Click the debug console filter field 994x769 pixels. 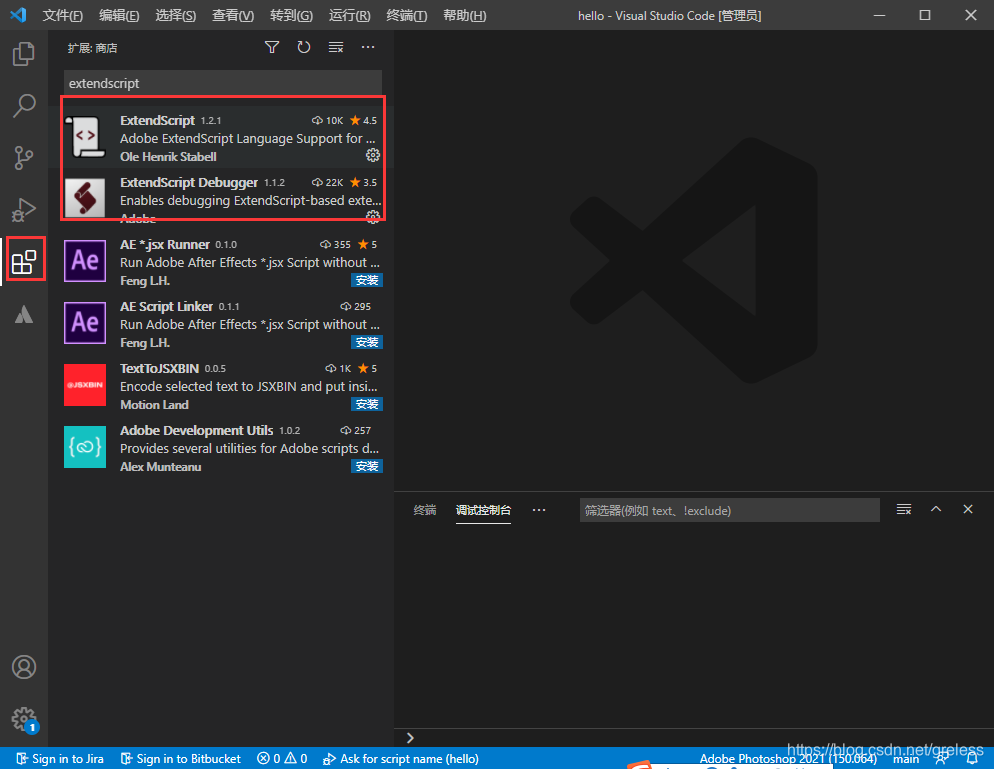coord(729,510)
